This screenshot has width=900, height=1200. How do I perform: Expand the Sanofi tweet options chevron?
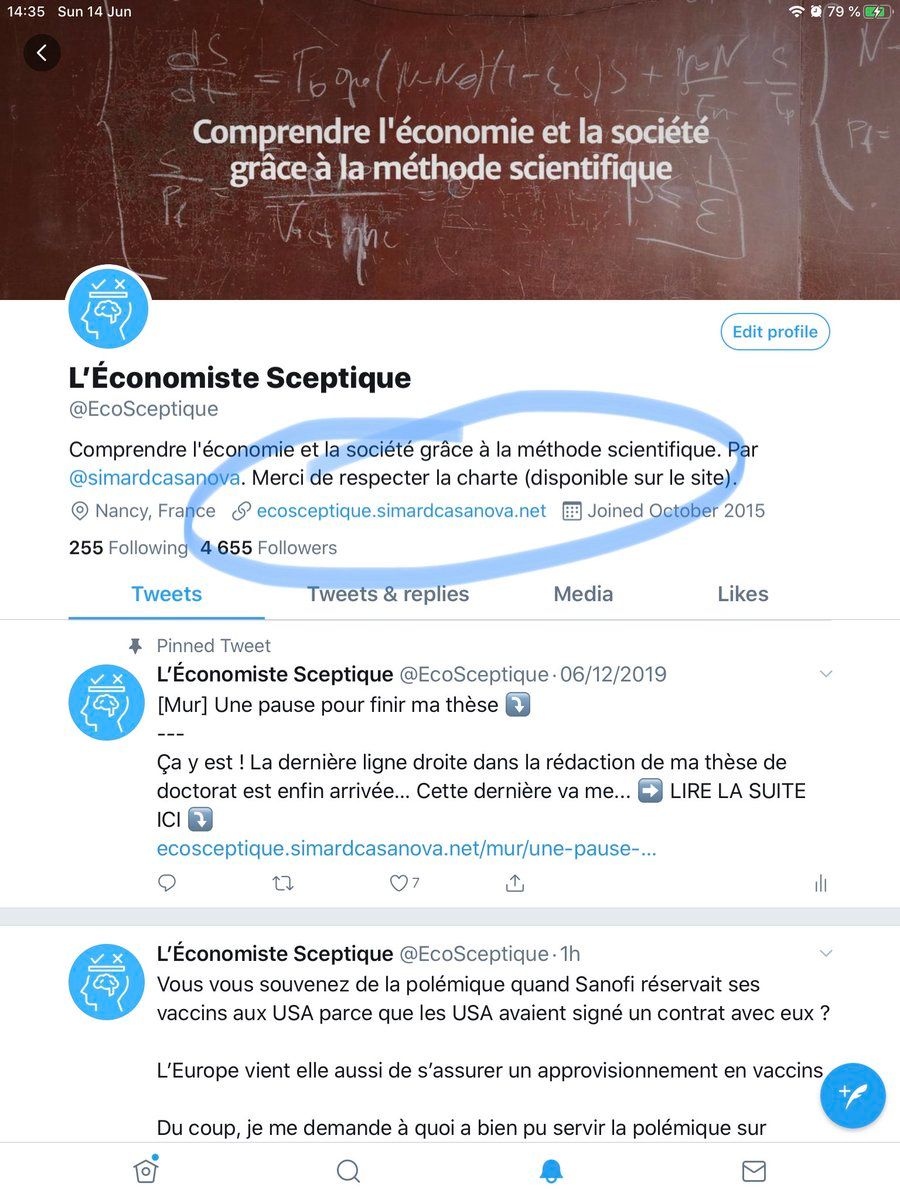826,954
